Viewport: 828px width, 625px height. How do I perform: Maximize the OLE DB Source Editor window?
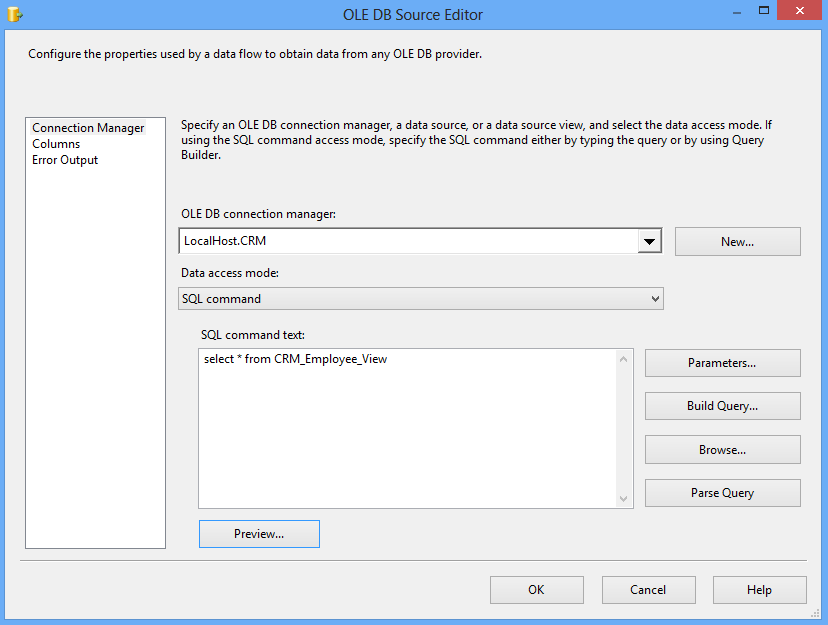pyautogui.click(x=764, y=11)
